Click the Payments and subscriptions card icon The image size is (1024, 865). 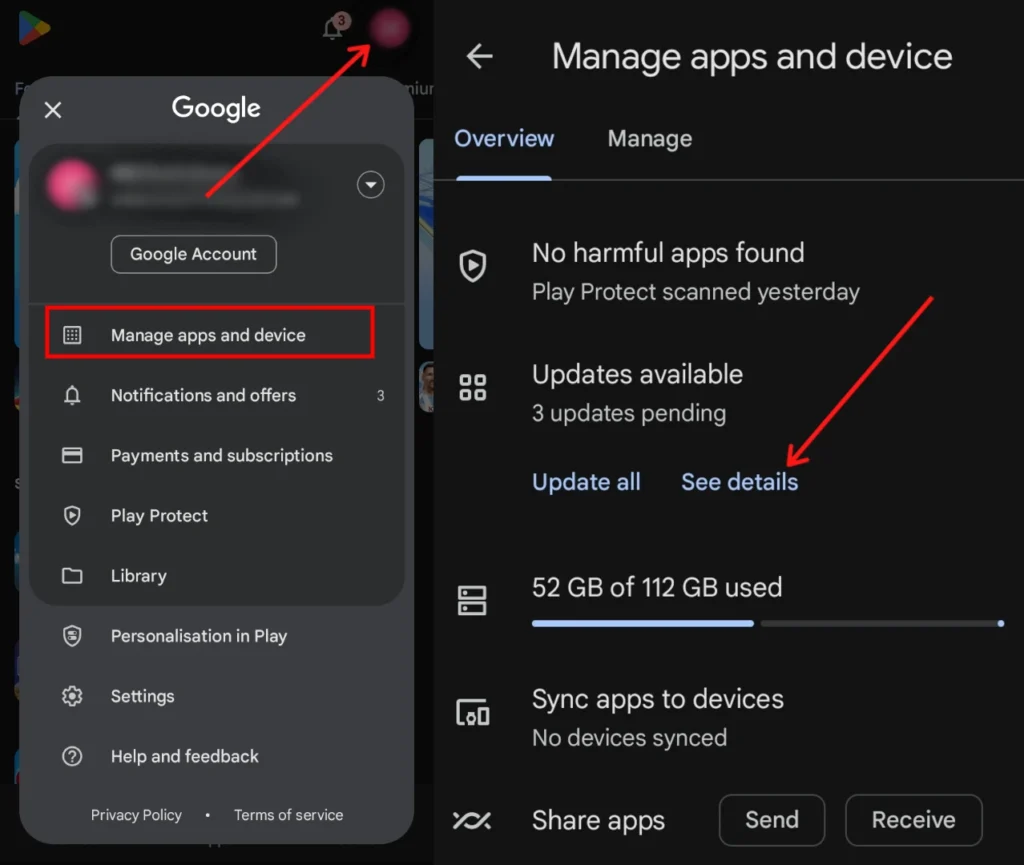(x=72, y=456)
